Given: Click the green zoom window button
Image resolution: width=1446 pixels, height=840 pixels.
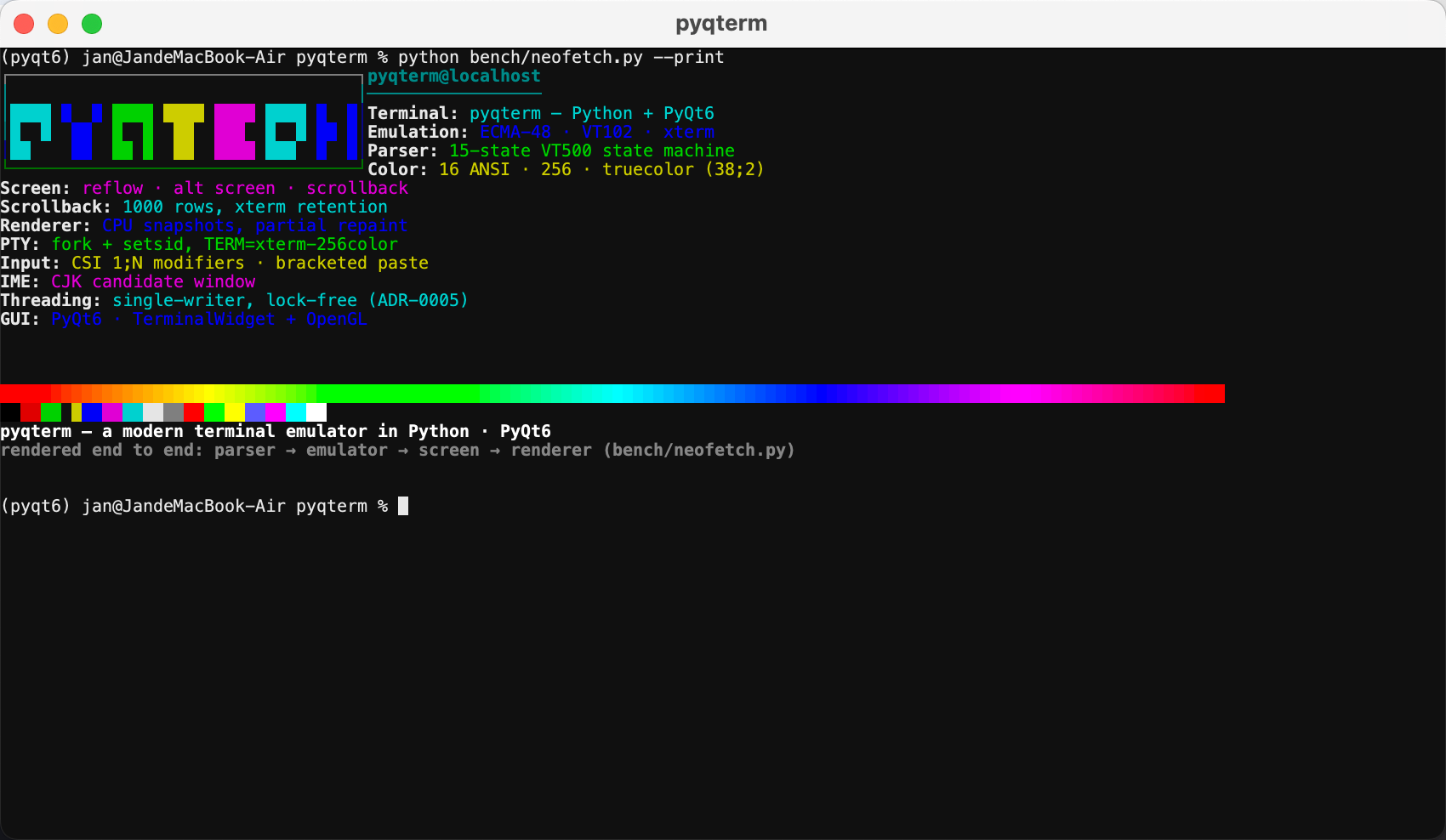Looking at the screenshot, I should (92, 24).
